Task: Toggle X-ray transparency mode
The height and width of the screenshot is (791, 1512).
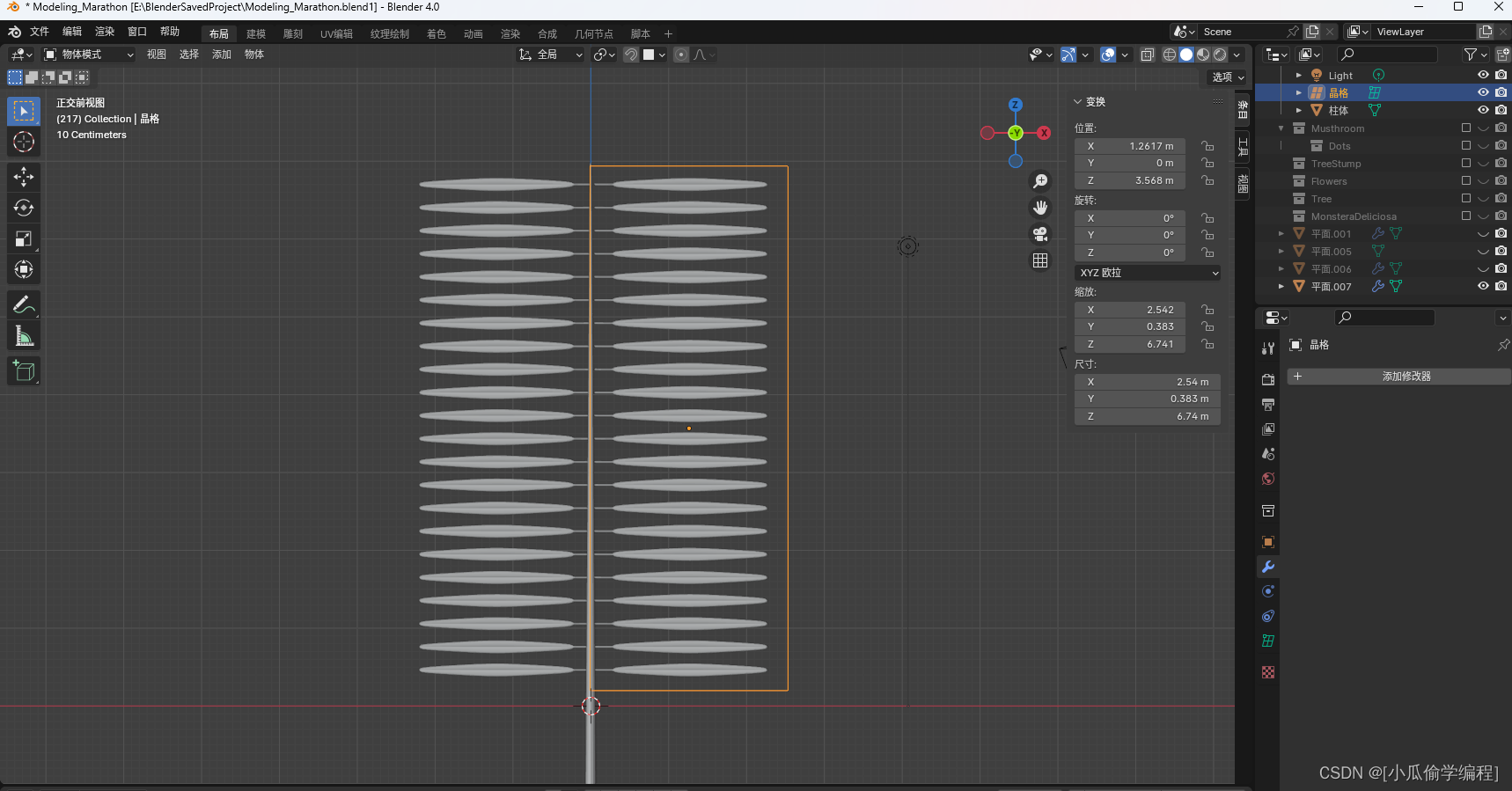Action: click(1148, 55)
